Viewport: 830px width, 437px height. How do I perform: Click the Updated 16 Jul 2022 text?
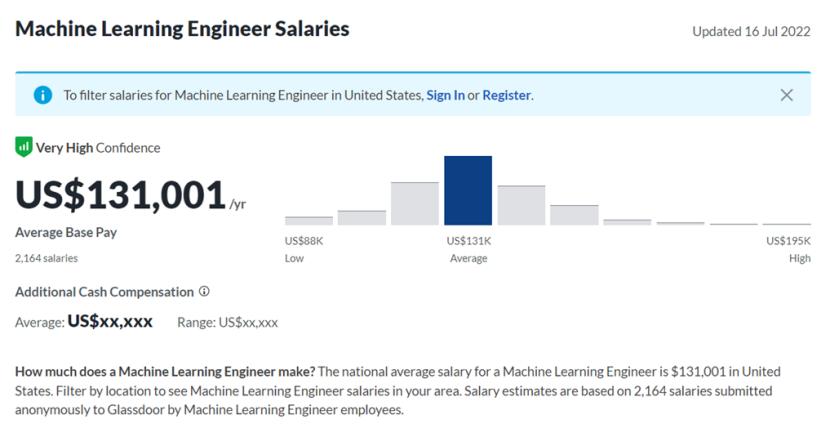(x=751, y=31)
